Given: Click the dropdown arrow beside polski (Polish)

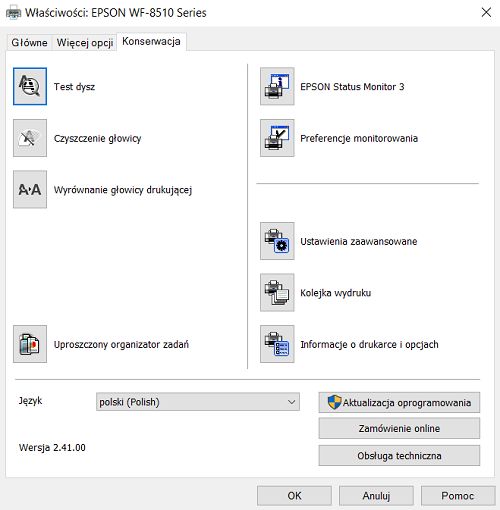Looking at the screenshot, I should pyautogui.click(x=291, y=402).
